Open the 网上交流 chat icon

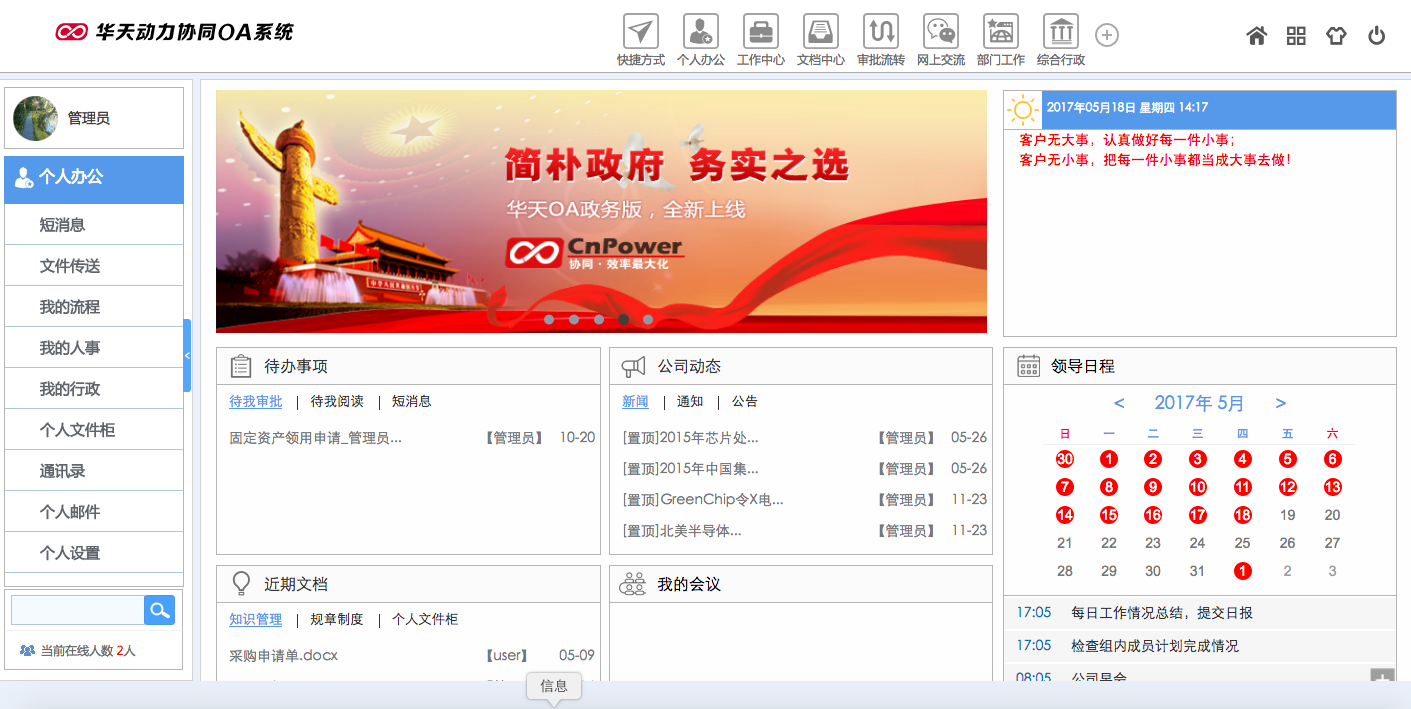point(940,32)
